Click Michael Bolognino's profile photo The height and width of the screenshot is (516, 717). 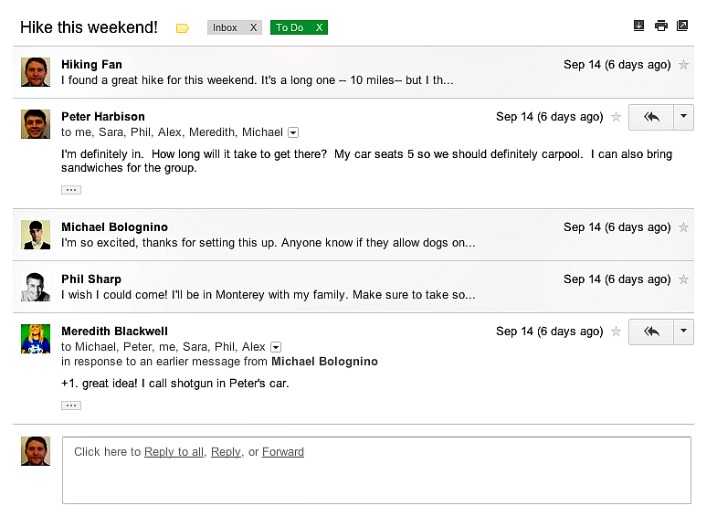tap(36, 235)
